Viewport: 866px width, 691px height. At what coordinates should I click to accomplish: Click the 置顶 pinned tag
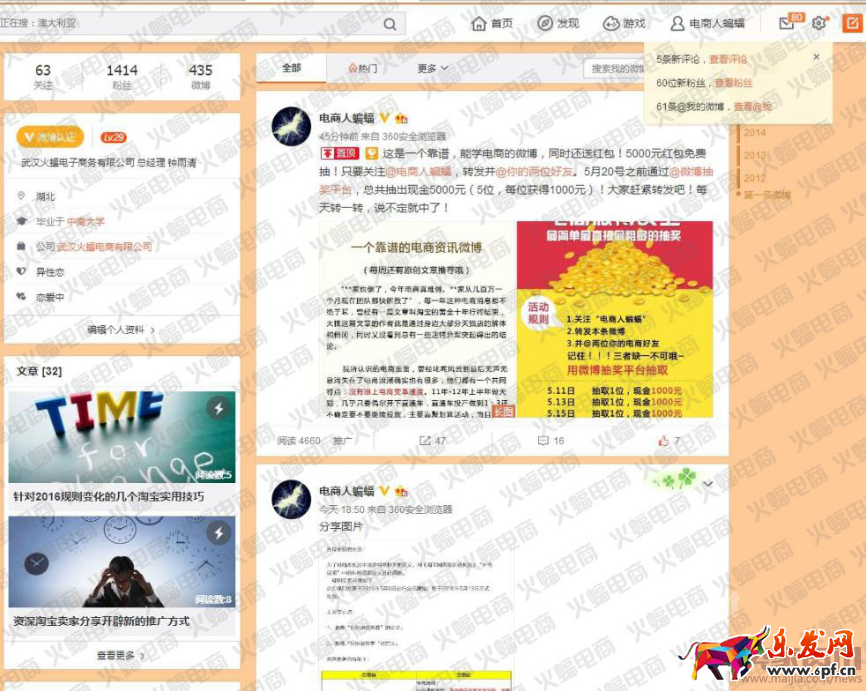[340, 153]
